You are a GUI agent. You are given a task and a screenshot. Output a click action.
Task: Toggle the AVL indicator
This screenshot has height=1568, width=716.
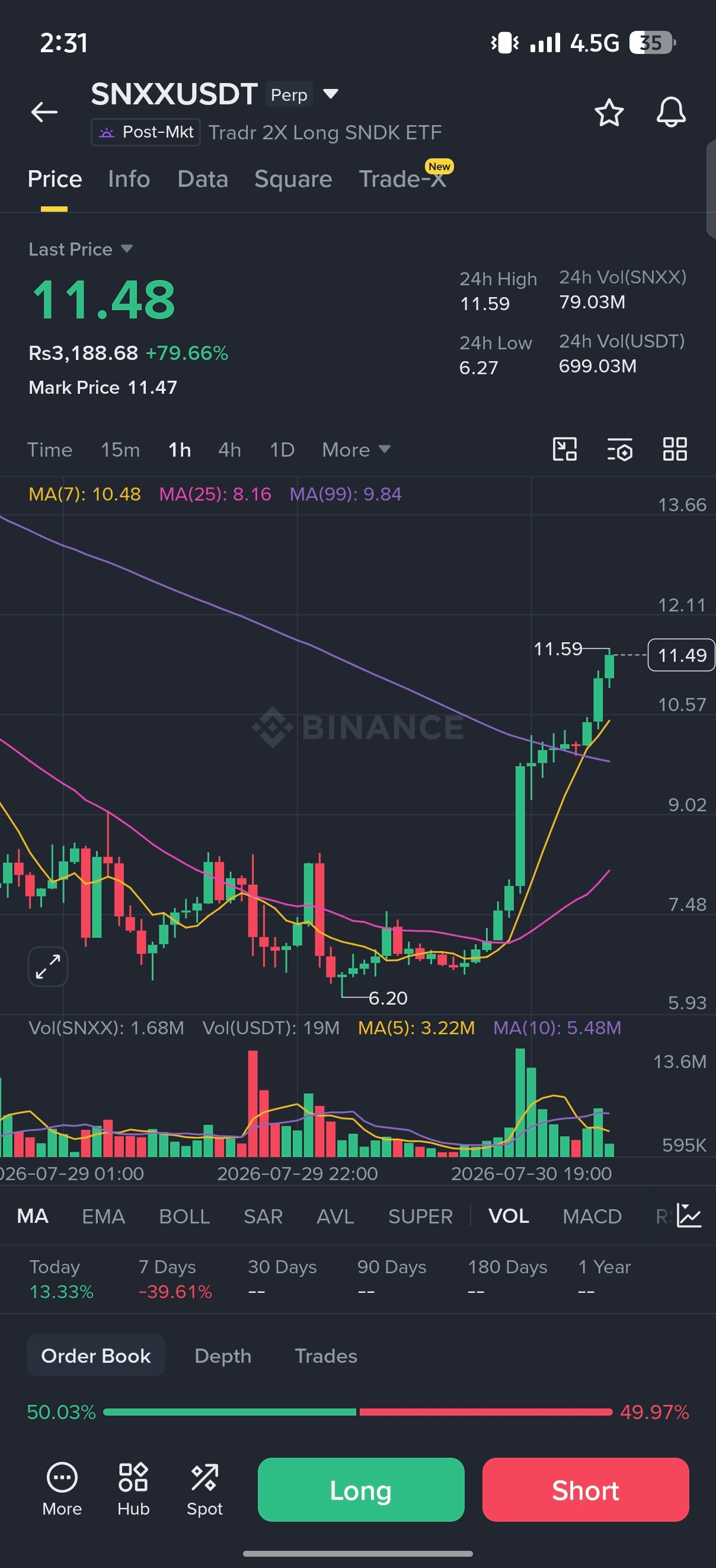click(x=335, y=1216)
